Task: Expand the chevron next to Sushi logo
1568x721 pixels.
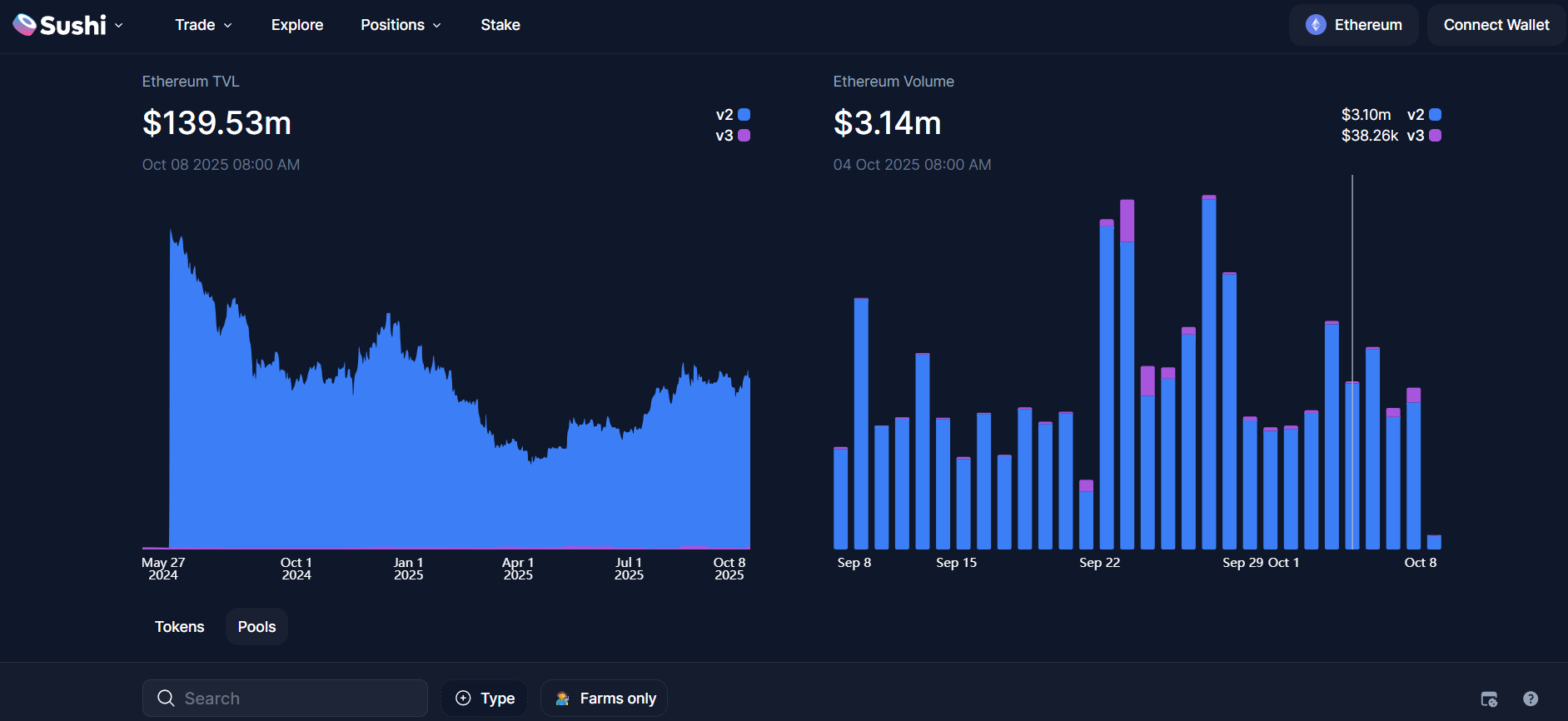Action: (119, 26)
